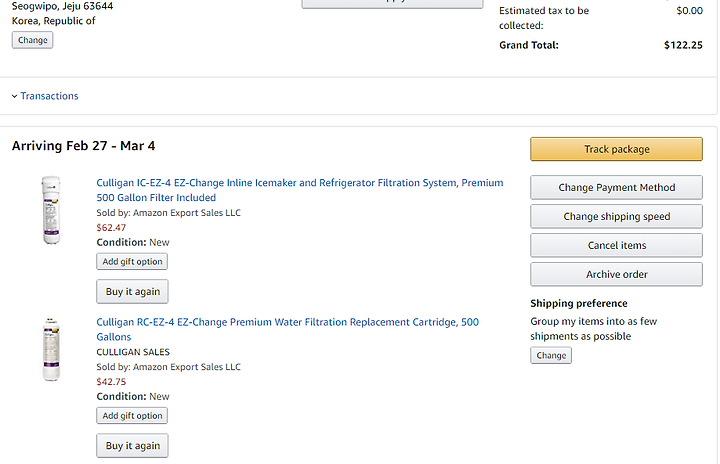The image size is (720, 464).
Task: Open the Culligan RC-EZ-4 replacement cartridge thumbnail
Action: tap(51, 350)
